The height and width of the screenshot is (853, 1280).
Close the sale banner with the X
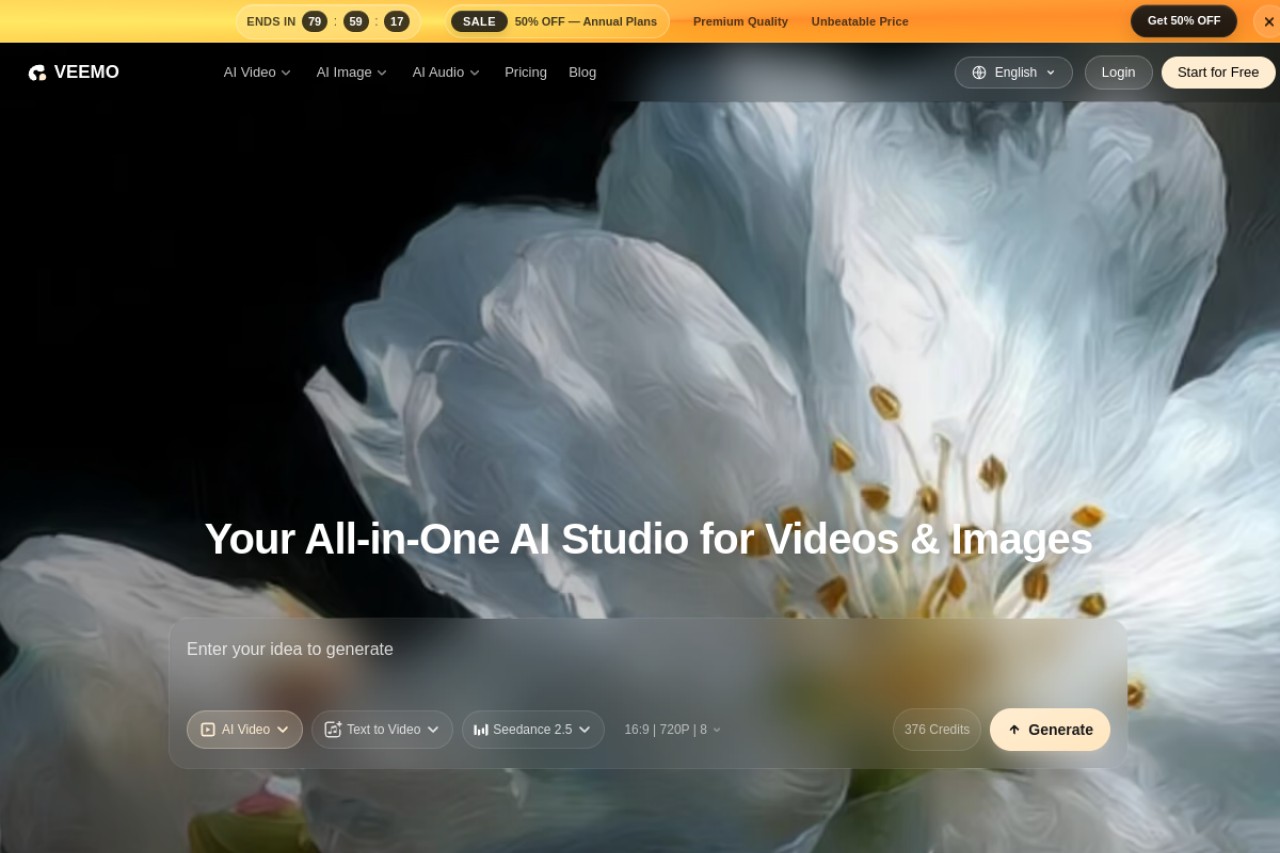pos(1269,21)
